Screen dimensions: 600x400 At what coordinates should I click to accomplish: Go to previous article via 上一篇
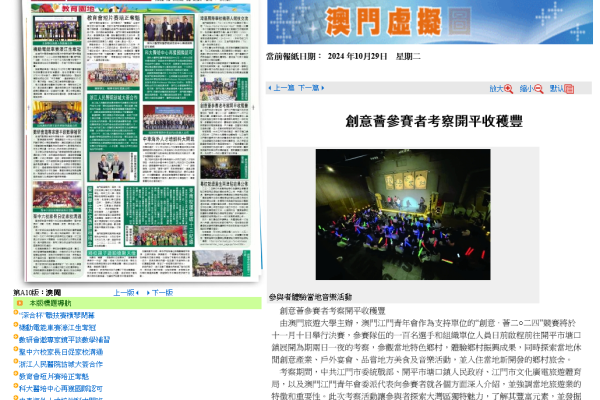pyautogui.click(x=284, y=88)
